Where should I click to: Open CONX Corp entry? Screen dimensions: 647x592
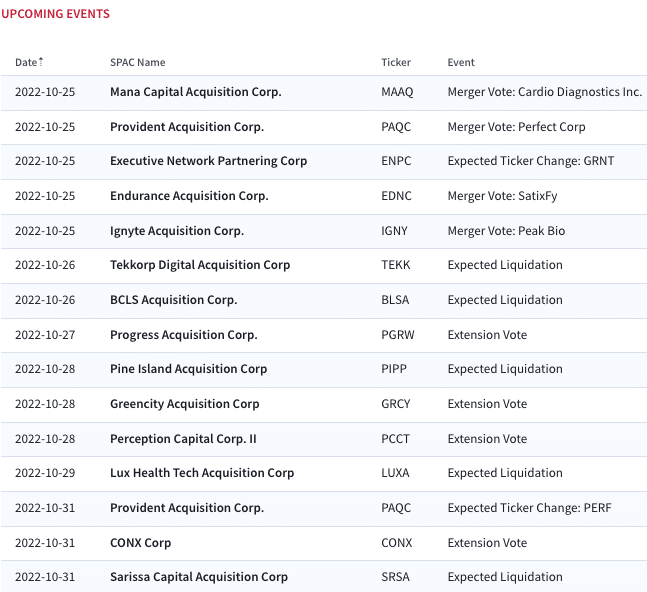[140, 543]
